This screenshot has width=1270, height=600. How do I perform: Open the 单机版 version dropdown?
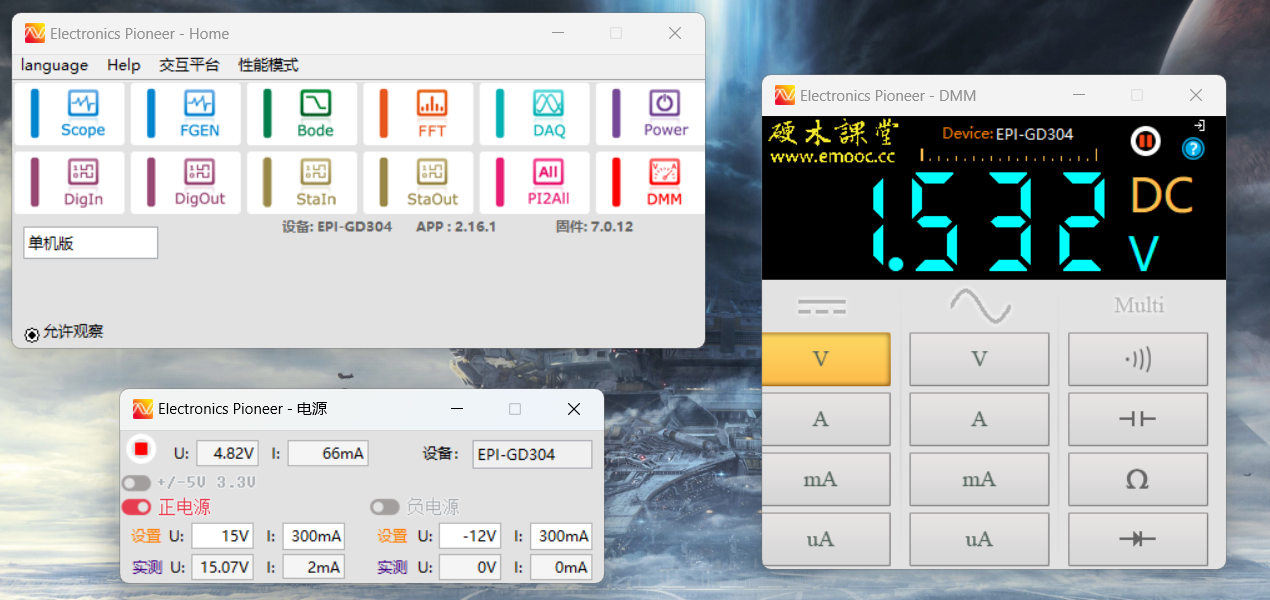(90, 242)
